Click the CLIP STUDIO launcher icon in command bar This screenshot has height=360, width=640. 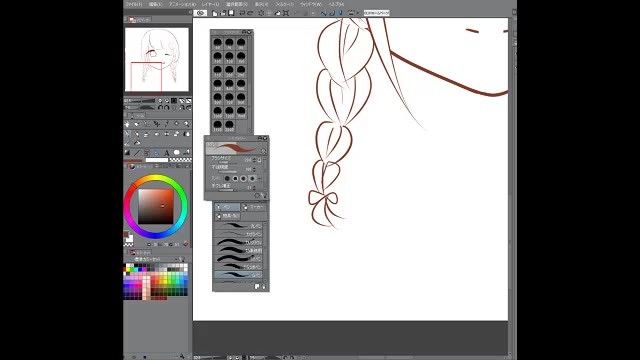(200, 13)
